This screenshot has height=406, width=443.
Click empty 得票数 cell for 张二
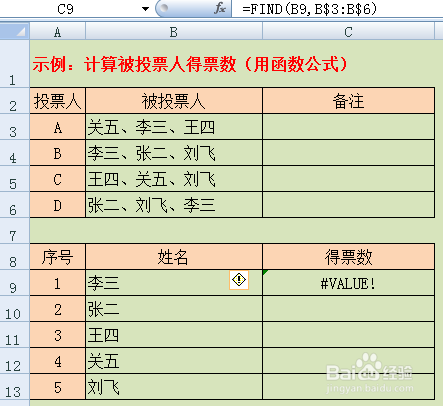[348, 309]
